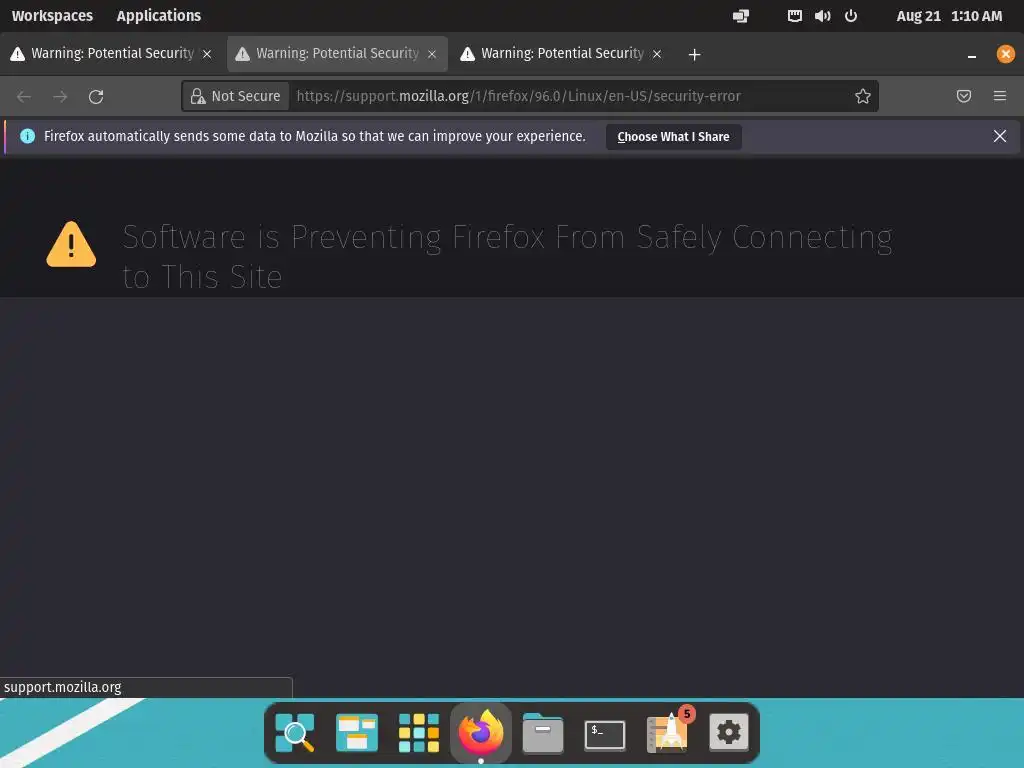Open a new tab
Viewport: 1024px width, 768px height.
pos(694,54)
